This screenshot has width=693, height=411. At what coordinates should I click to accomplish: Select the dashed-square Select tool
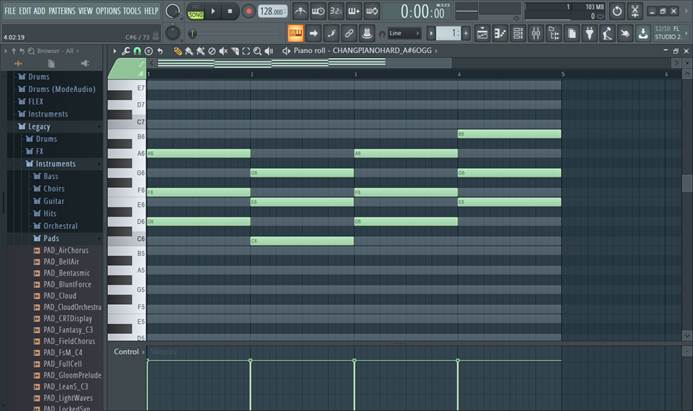click(246, 51)
